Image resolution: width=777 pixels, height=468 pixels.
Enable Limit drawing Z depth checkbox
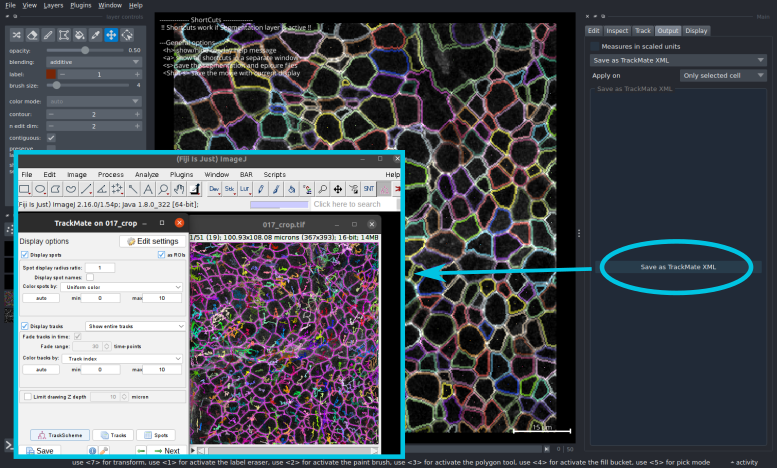coord(27,397)
